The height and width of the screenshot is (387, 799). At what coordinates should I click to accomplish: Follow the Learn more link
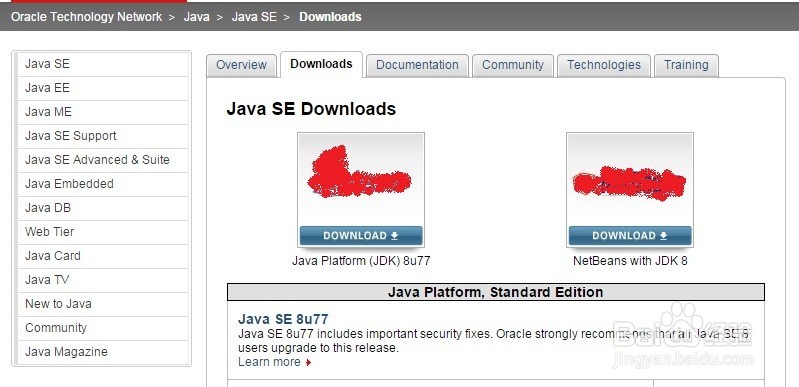coord(270,362)
